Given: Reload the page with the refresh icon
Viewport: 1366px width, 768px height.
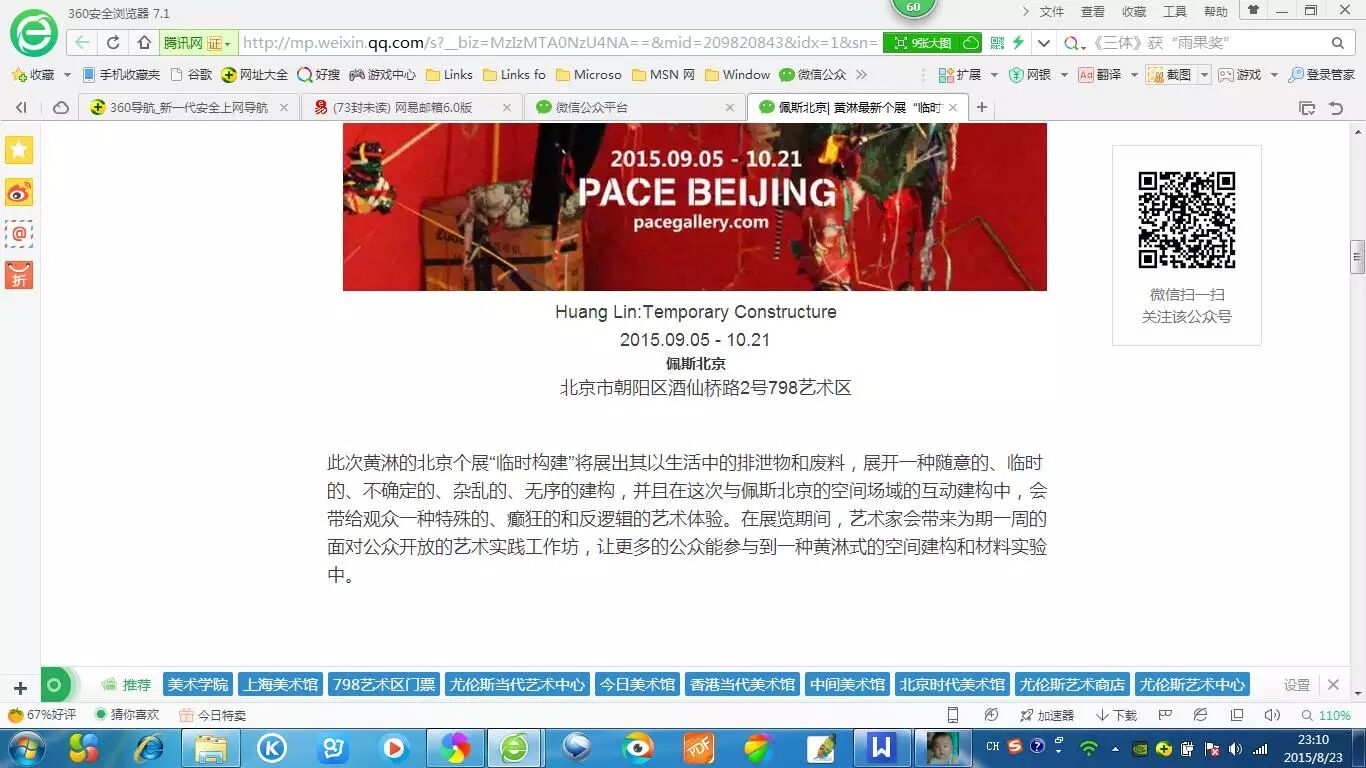Looking at the screenshot, I should click(113, 43).
